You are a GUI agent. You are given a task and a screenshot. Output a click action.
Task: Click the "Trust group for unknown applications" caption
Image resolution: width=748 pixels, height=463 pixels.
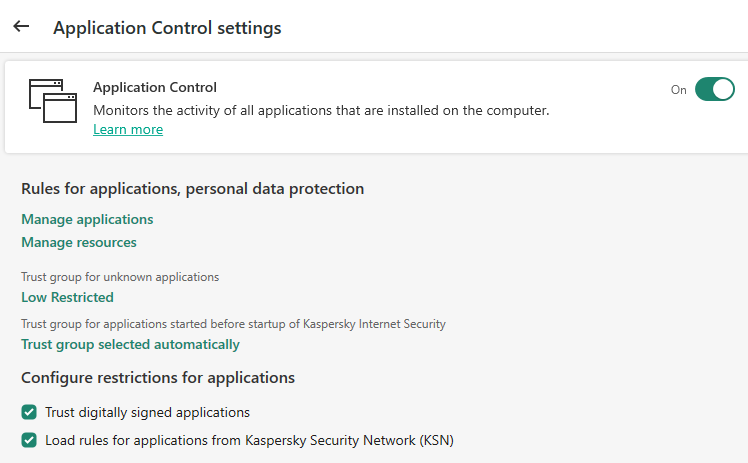coord(120,277)
